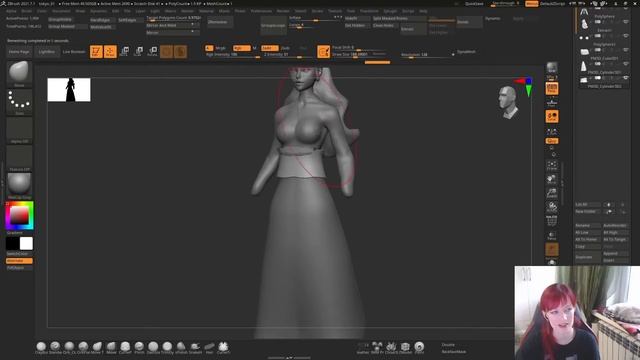Click the Frame view icon
Viewport: 640px width, 360px height.
pyautogui.click(x=552, y=165)
